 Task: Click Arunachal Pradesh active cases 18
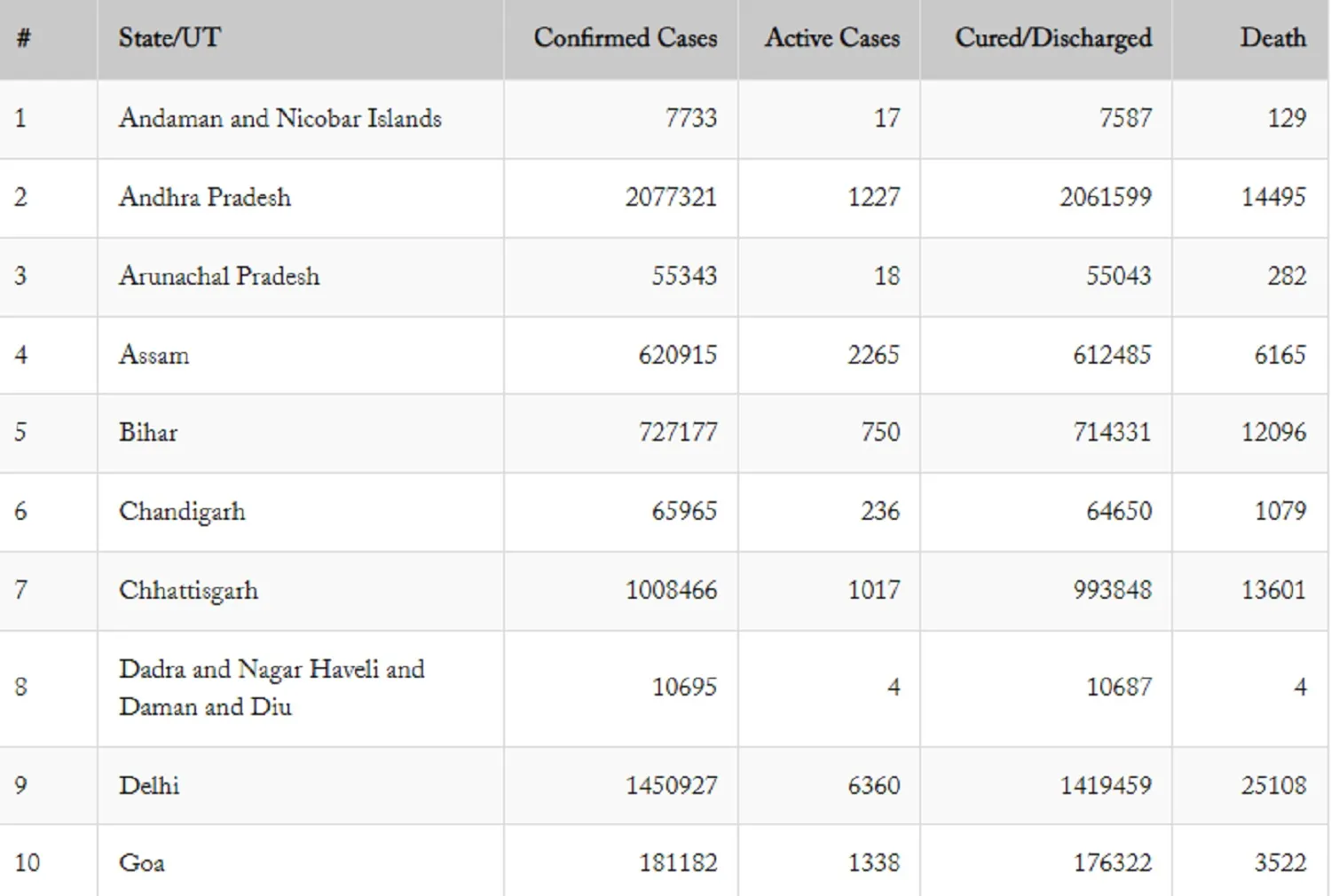click(x=887, y=276)
